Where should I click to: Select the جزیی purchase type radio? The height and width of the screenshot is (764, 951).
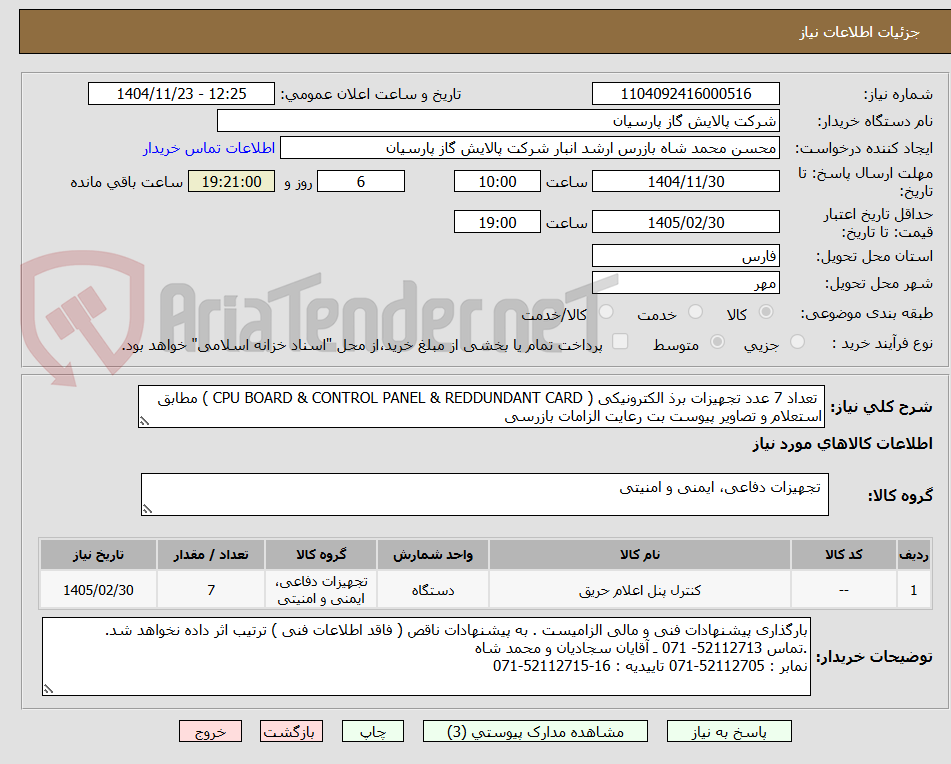[x=798, y=342]
